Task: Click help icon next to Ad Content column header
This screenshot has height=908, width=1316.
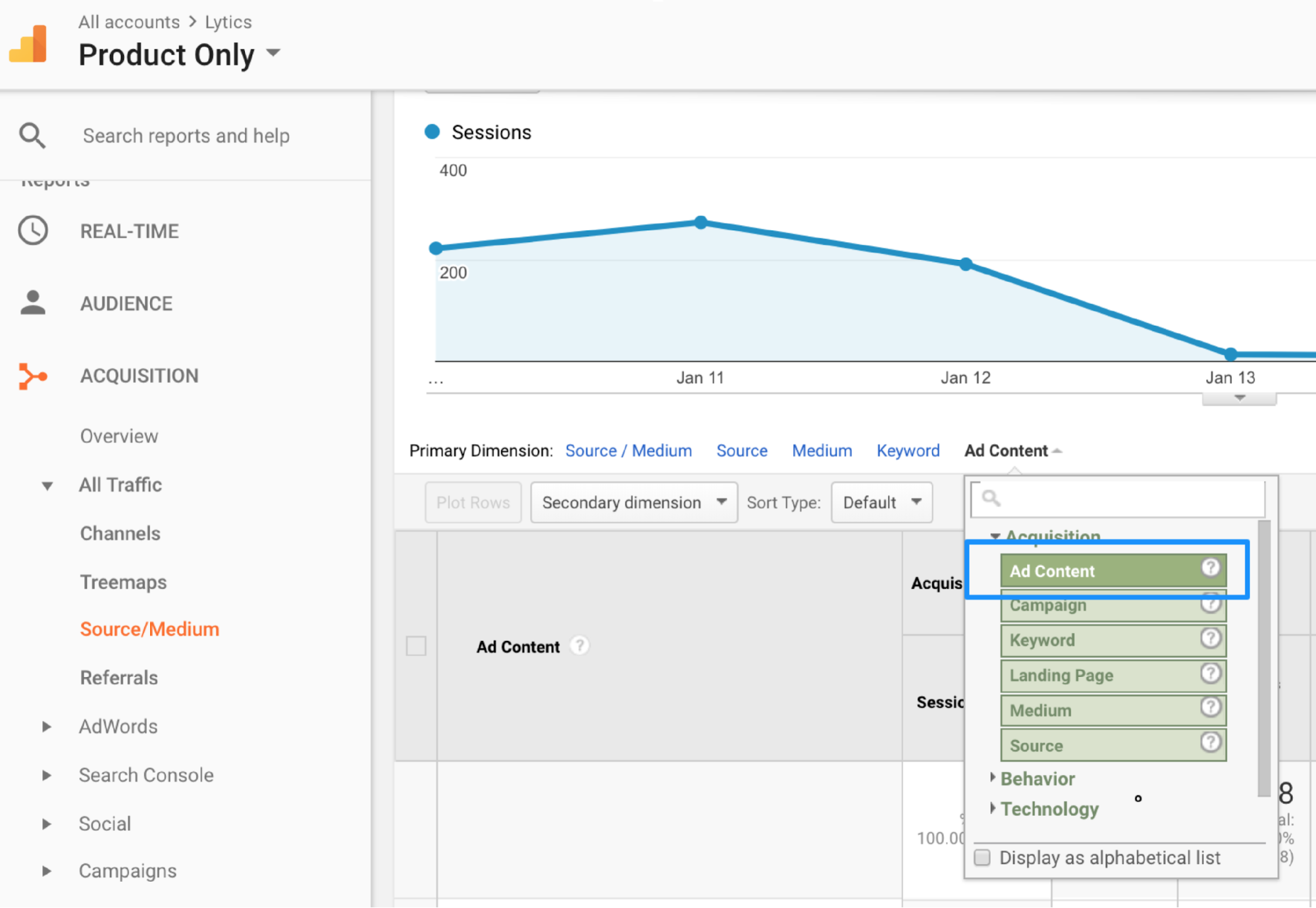Action: point(579,646)
